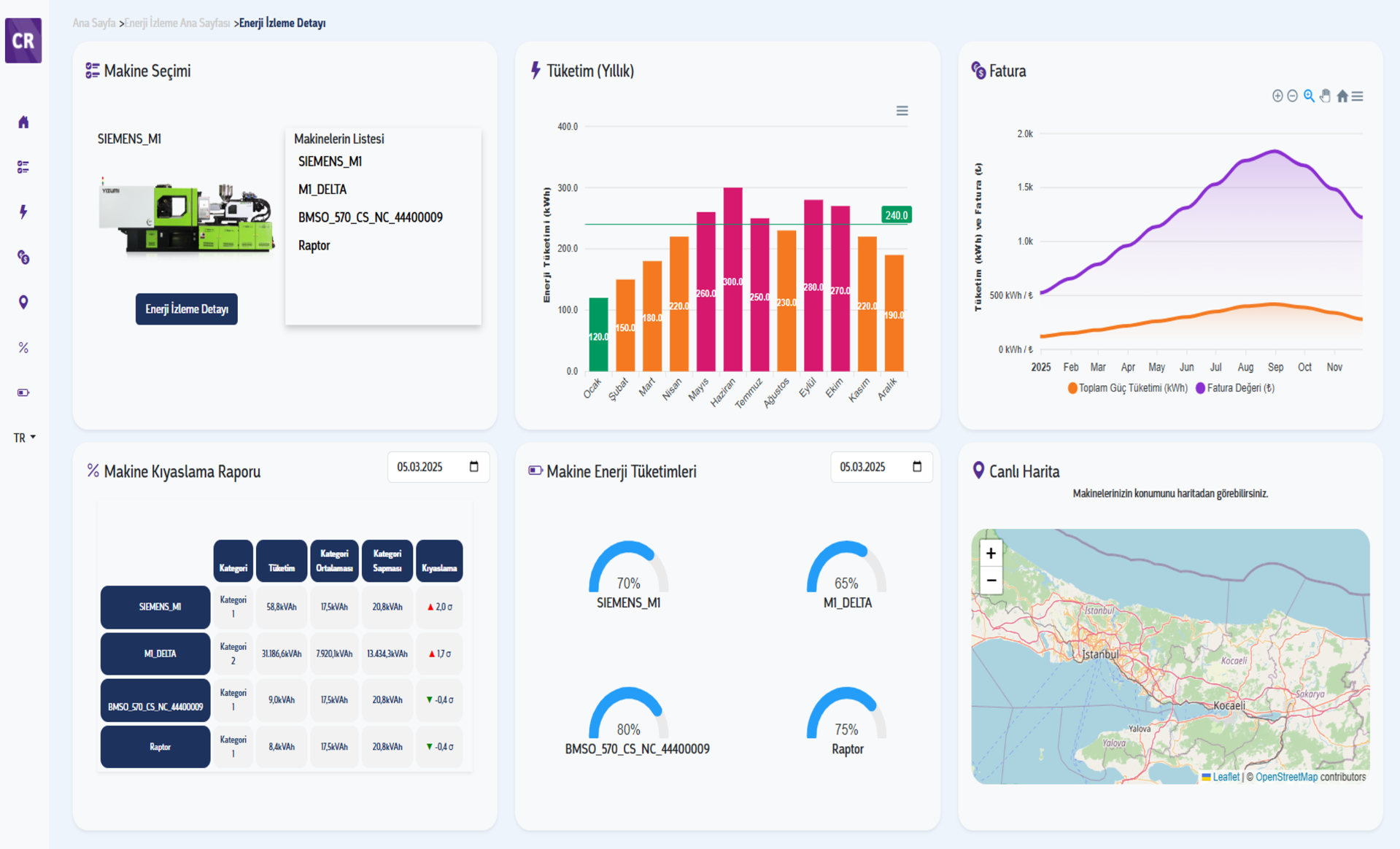Click zoom in icon on Fatura chart

coord(1277,96)
